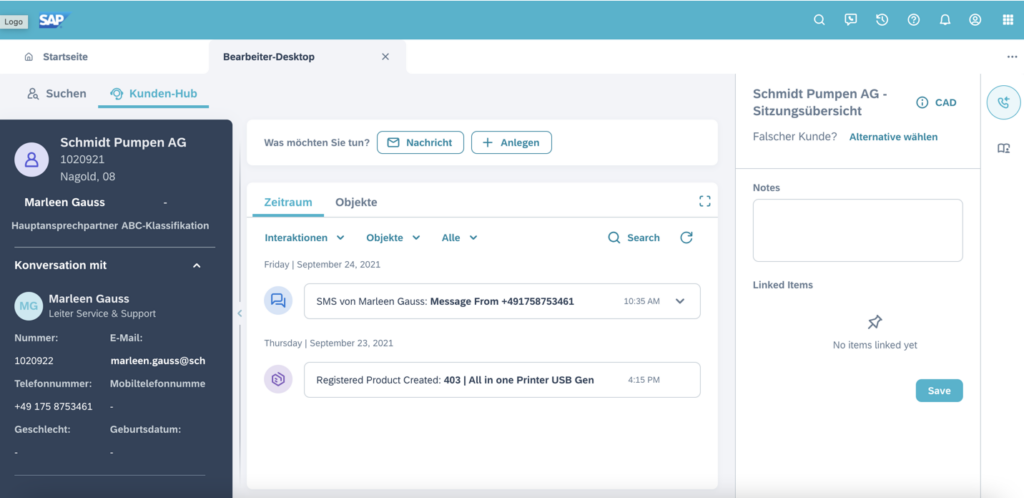Click the phone call icon in right sidebar
1024x498 pixels.
pos(1003,102)
